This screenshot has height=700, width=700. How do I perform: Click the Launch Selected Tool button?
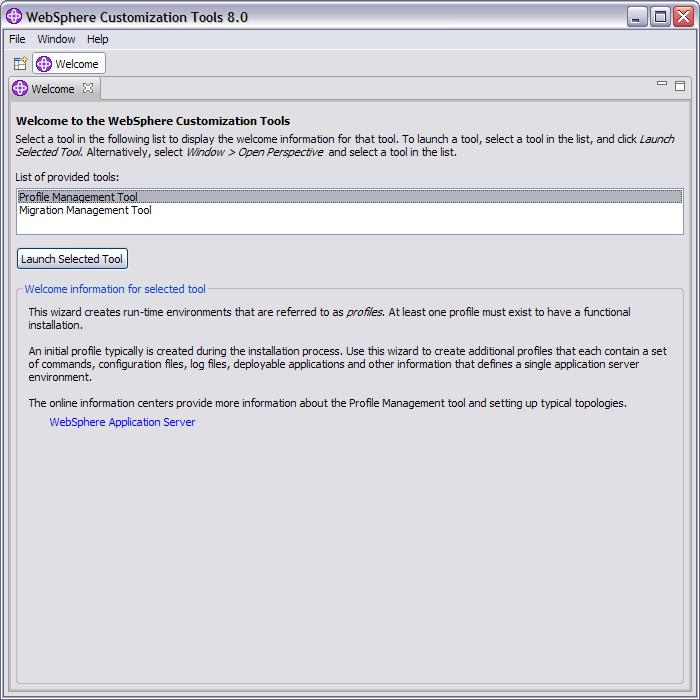click(x=72, y=259)
